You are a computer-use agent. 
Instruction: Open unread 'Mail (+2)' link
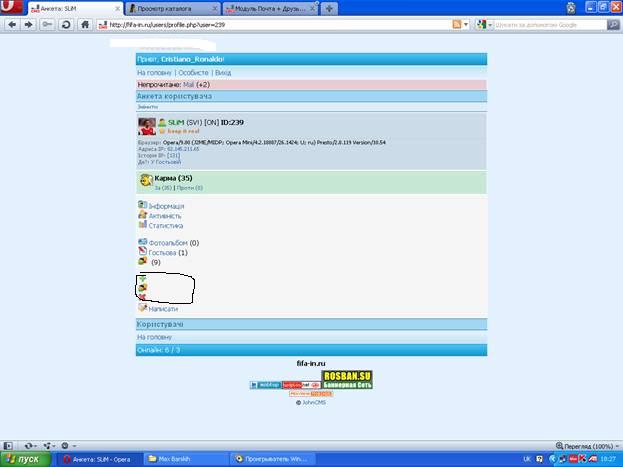(196, 84)
